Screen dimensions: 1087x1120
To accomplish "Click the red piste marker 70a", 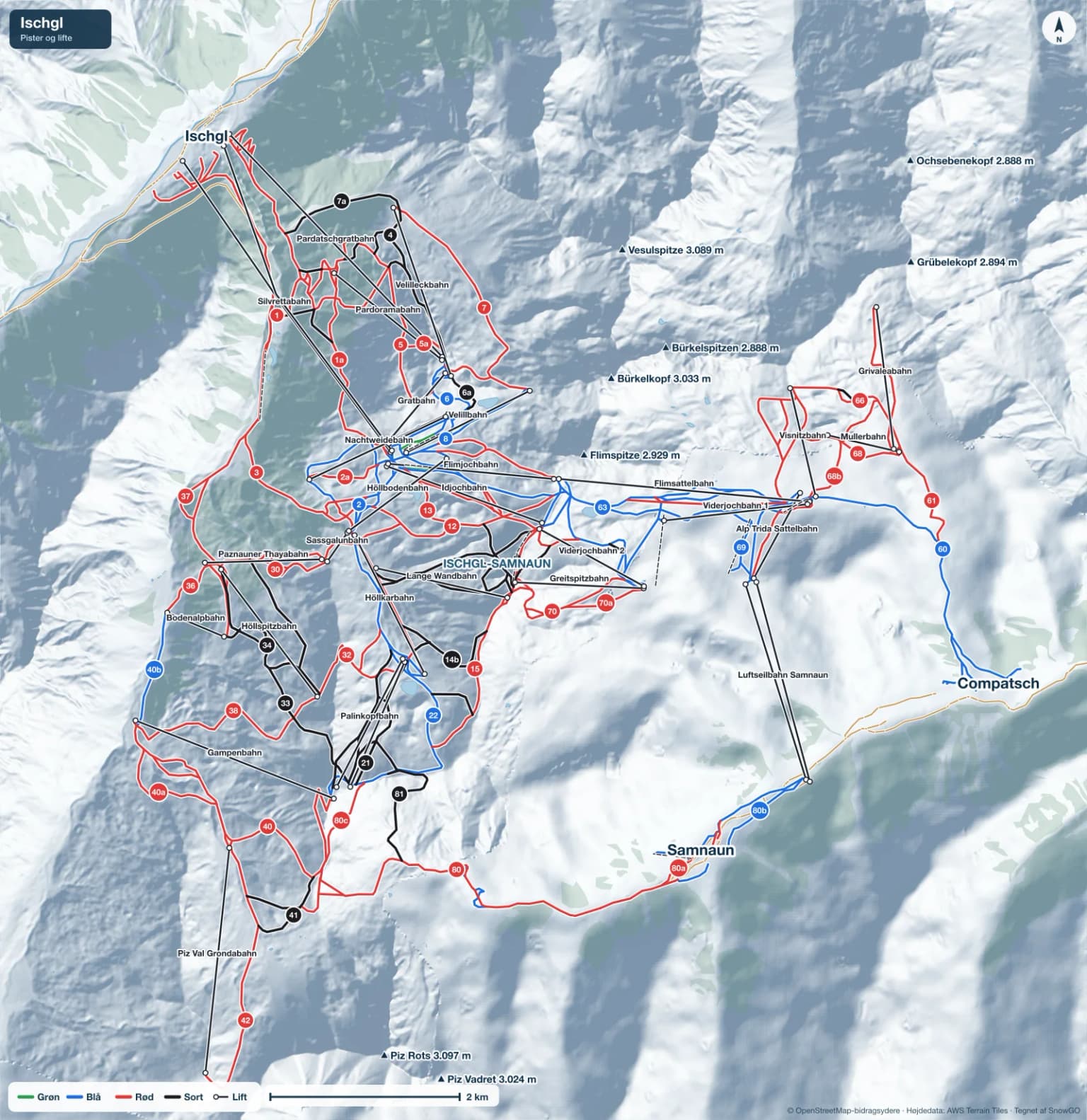I will click(x=605, y=604).
